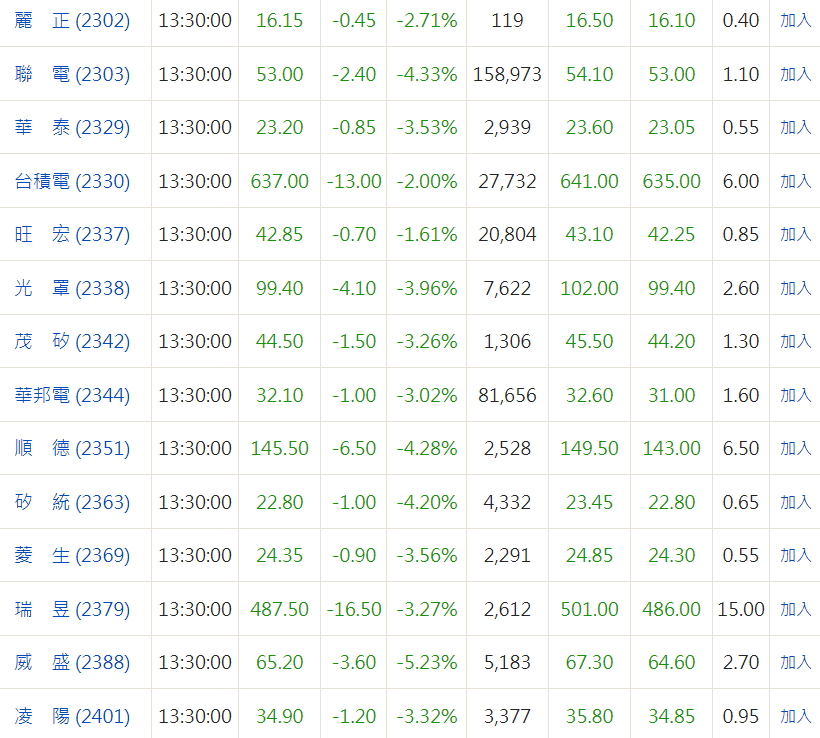Click 加入 in the 台積電 row
Viewport: 820px width, 738px height.
795,181
